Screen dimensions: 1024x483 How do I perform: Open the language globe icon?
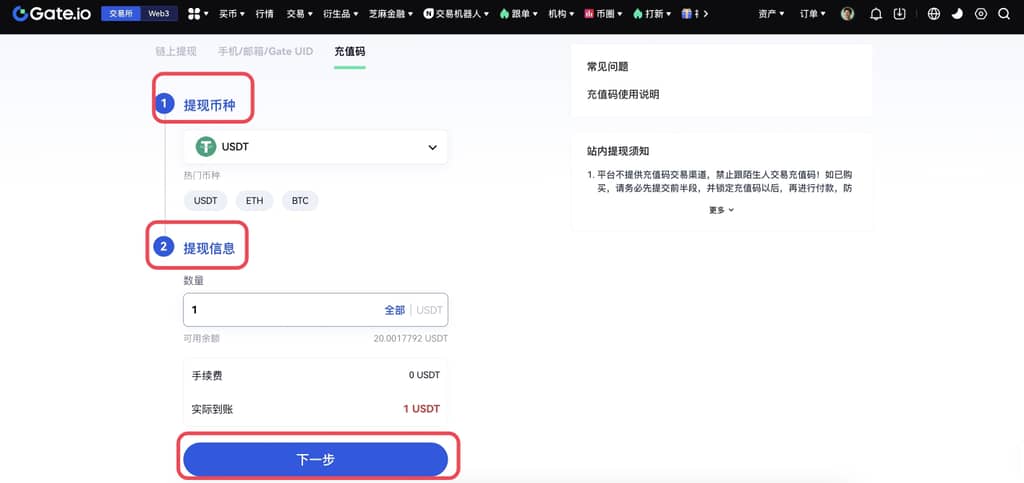pyautogui.click(x=934, y=14)
